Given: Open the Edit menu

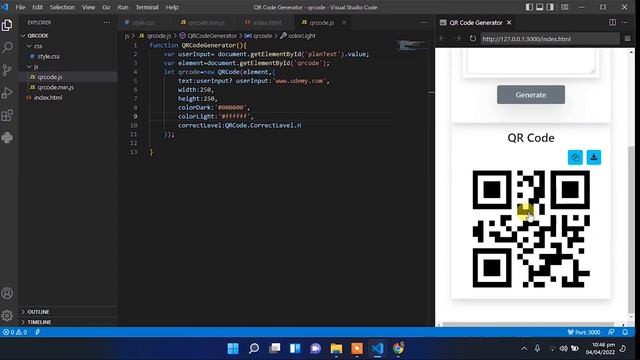Looking at the screenshot, I should click(x=37, y=7).
